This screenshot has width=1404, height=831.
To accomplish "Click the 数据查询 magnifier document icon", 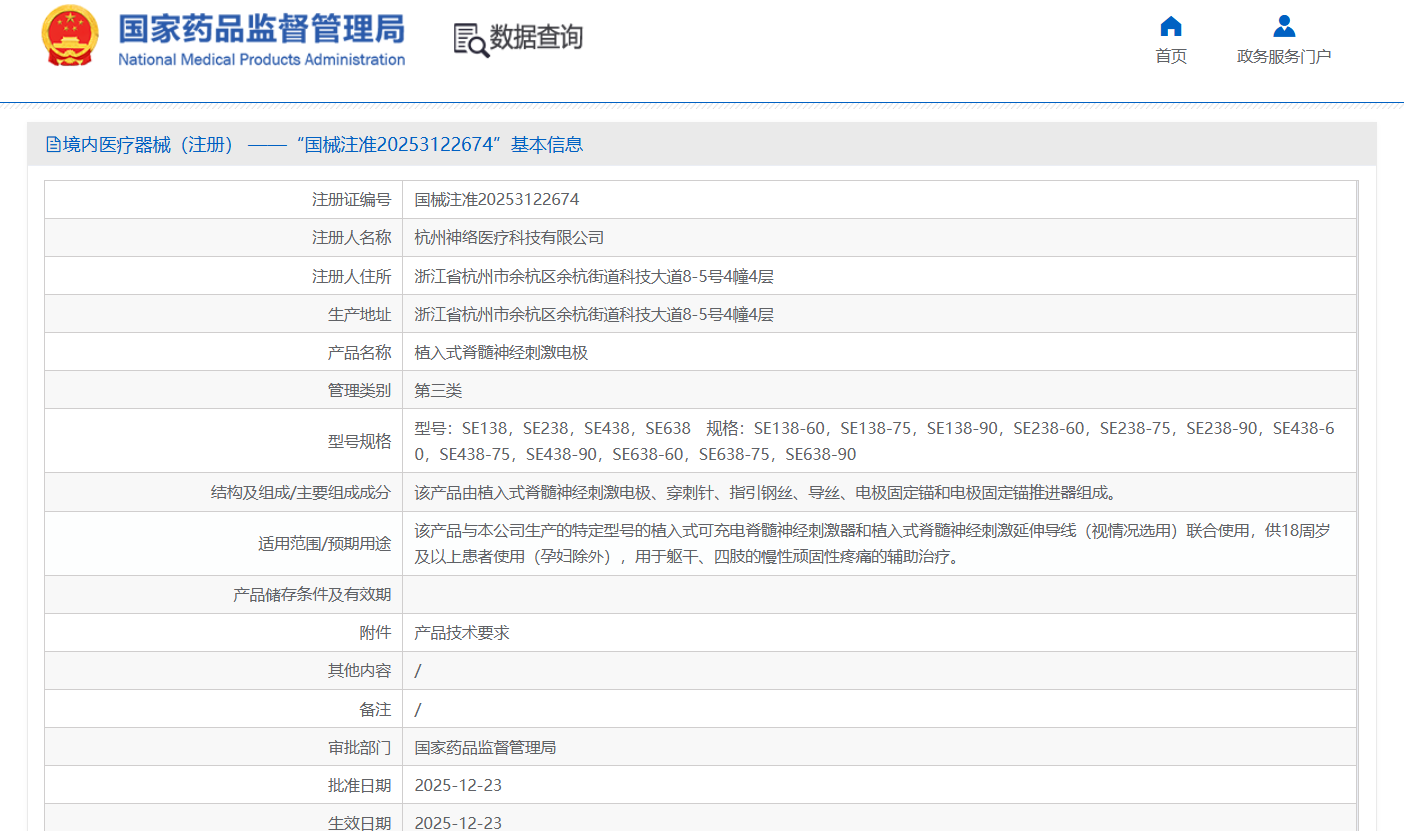I will 470,39.
